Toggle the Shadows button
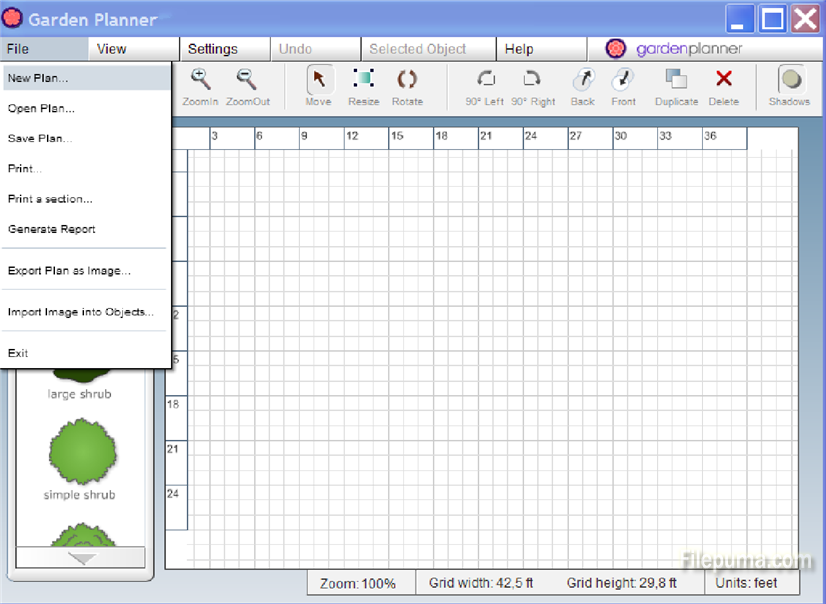 pos(790,81)
